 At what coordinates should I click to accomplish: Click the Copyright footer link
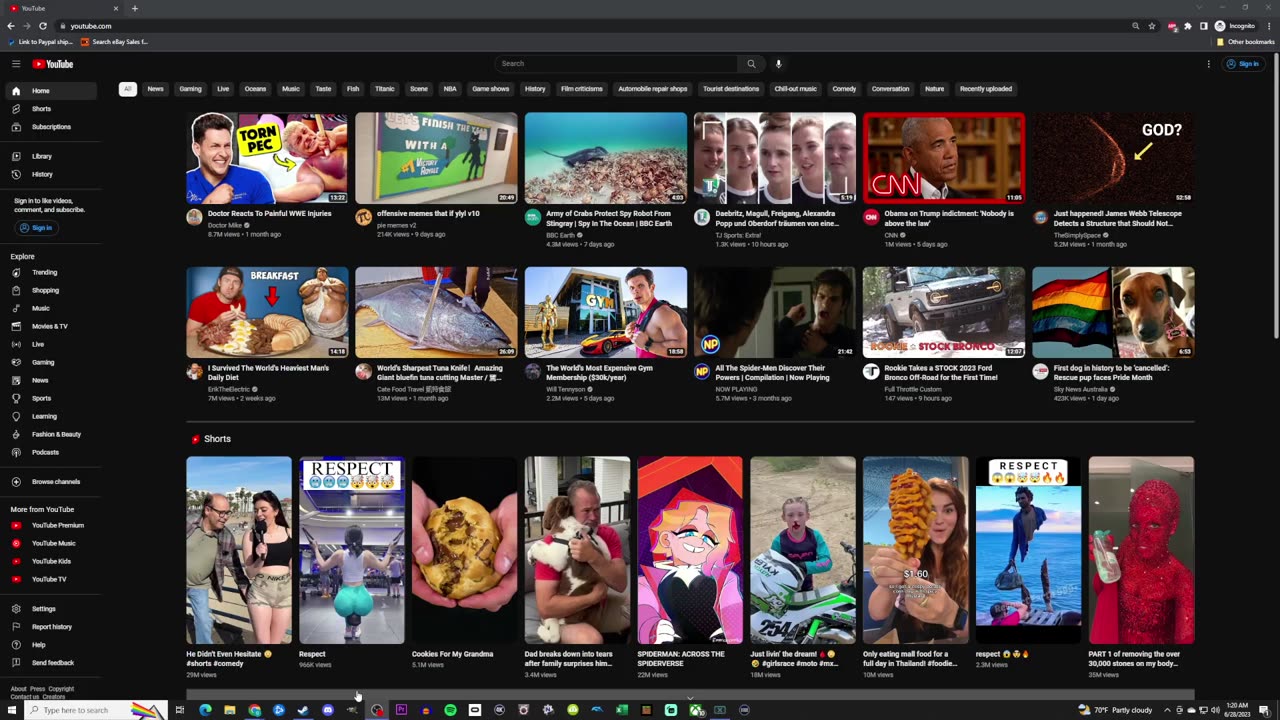point(61,689)
